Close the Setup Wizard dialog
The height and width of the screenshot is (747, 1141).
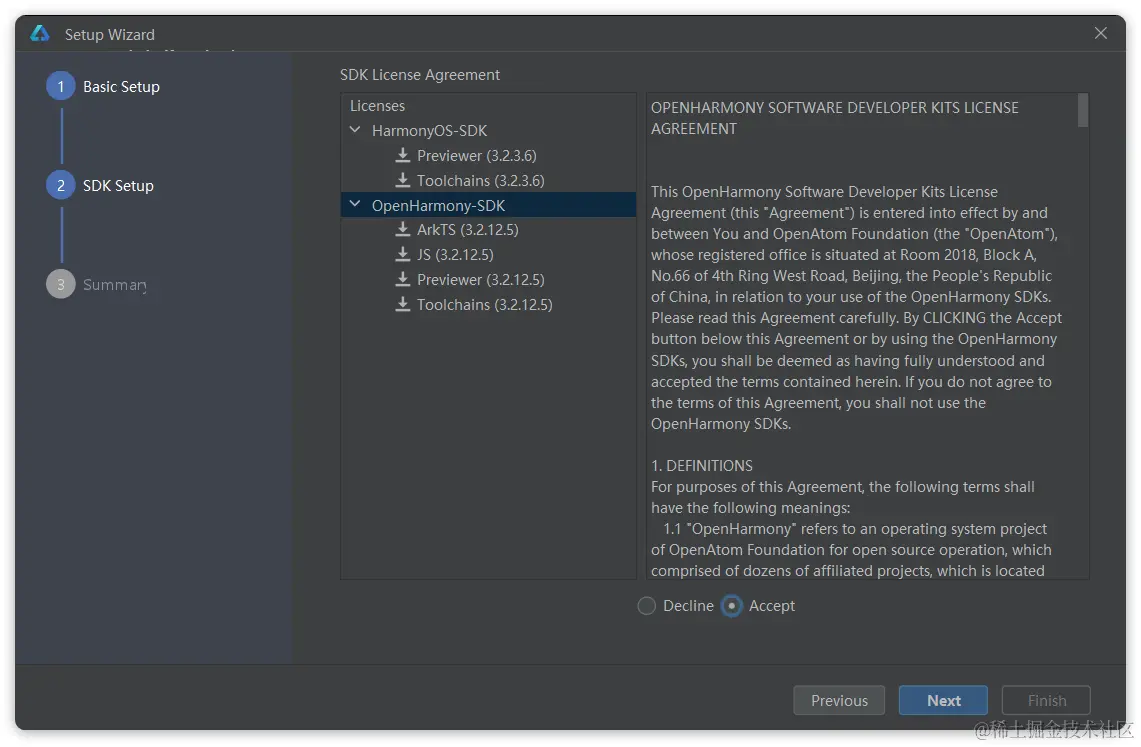tap(1101, 33)
